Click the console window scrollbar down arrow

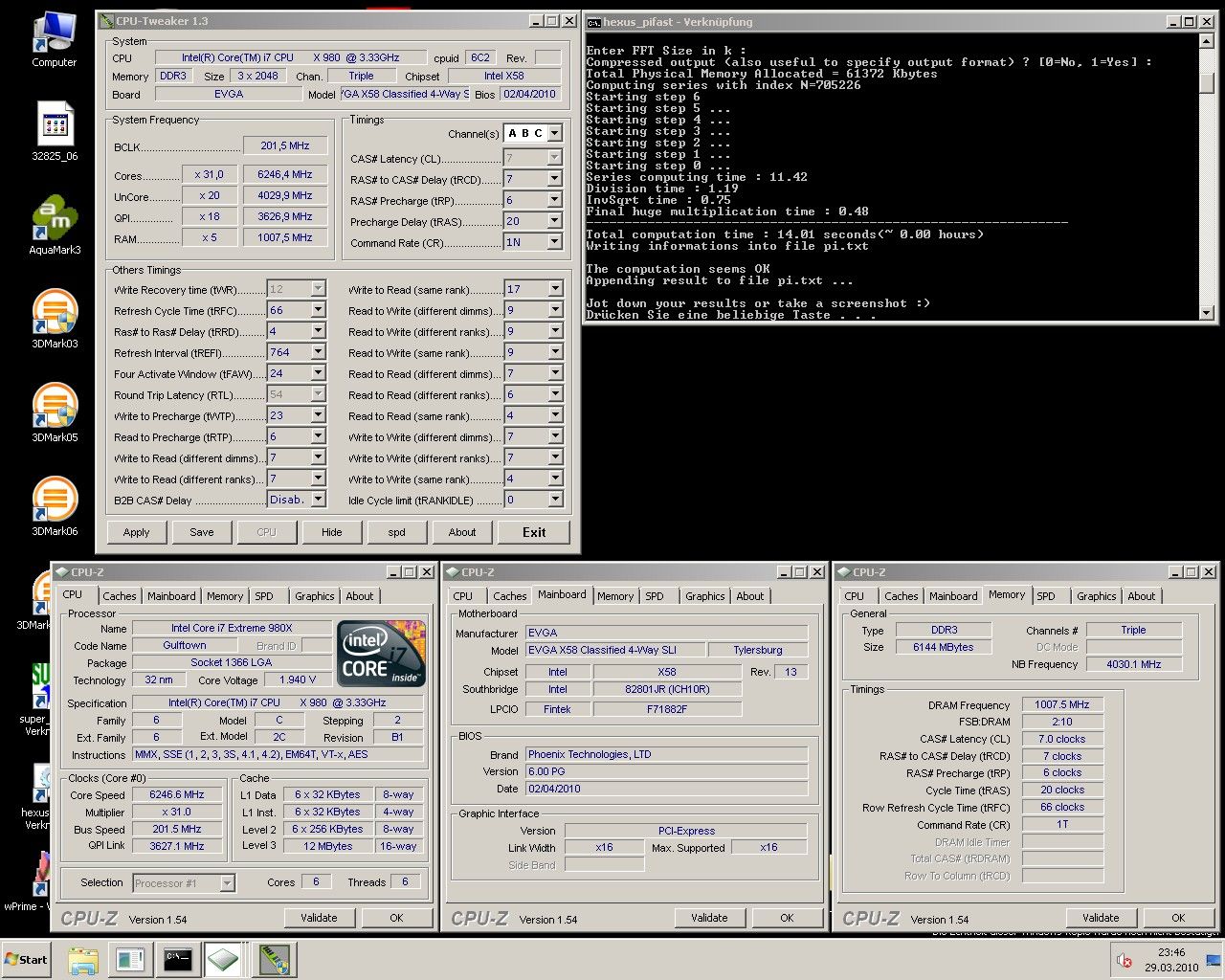pyautogui.click(x=1206, y=313)
